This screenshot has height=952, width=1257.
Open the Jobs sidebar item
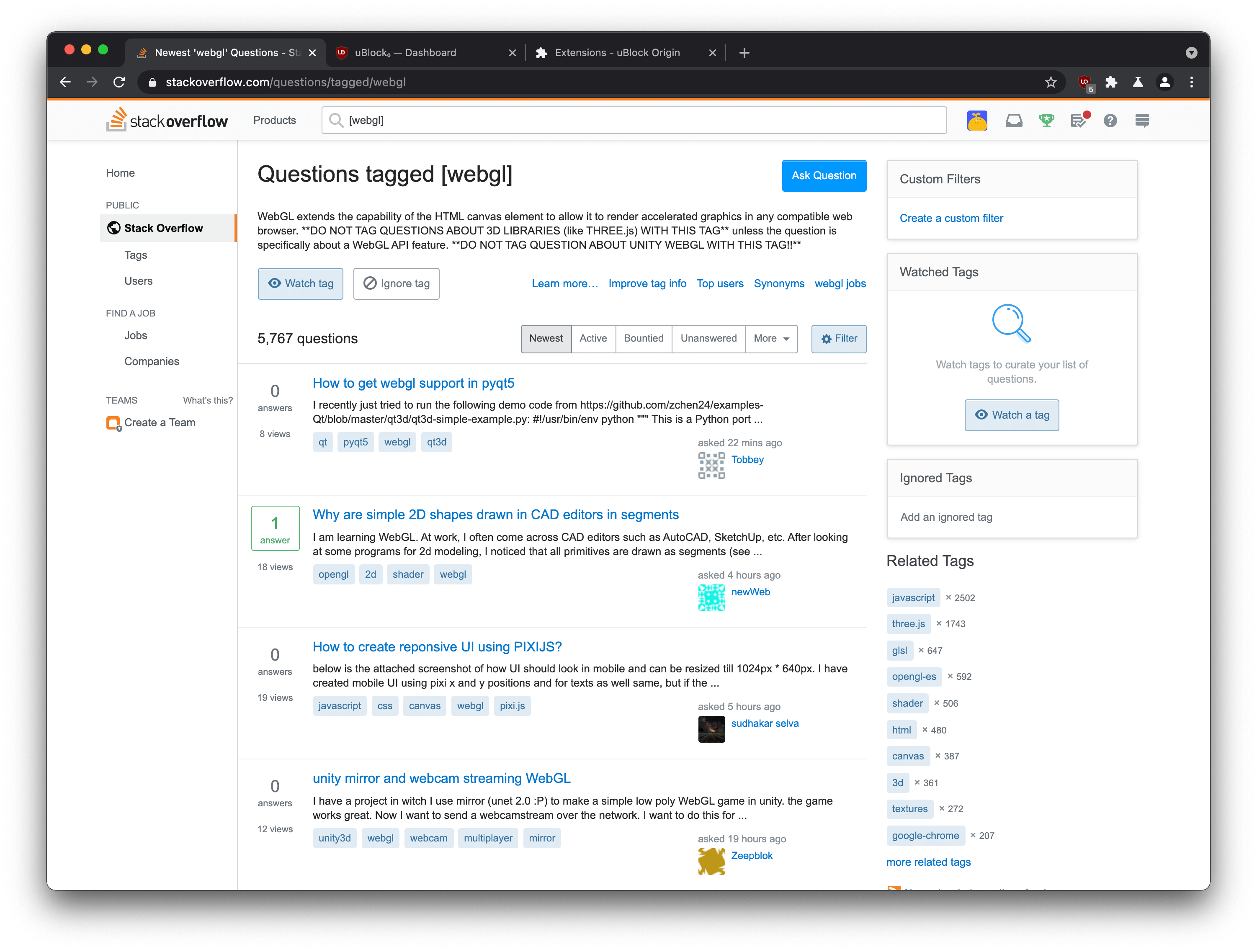pos(136,336)
